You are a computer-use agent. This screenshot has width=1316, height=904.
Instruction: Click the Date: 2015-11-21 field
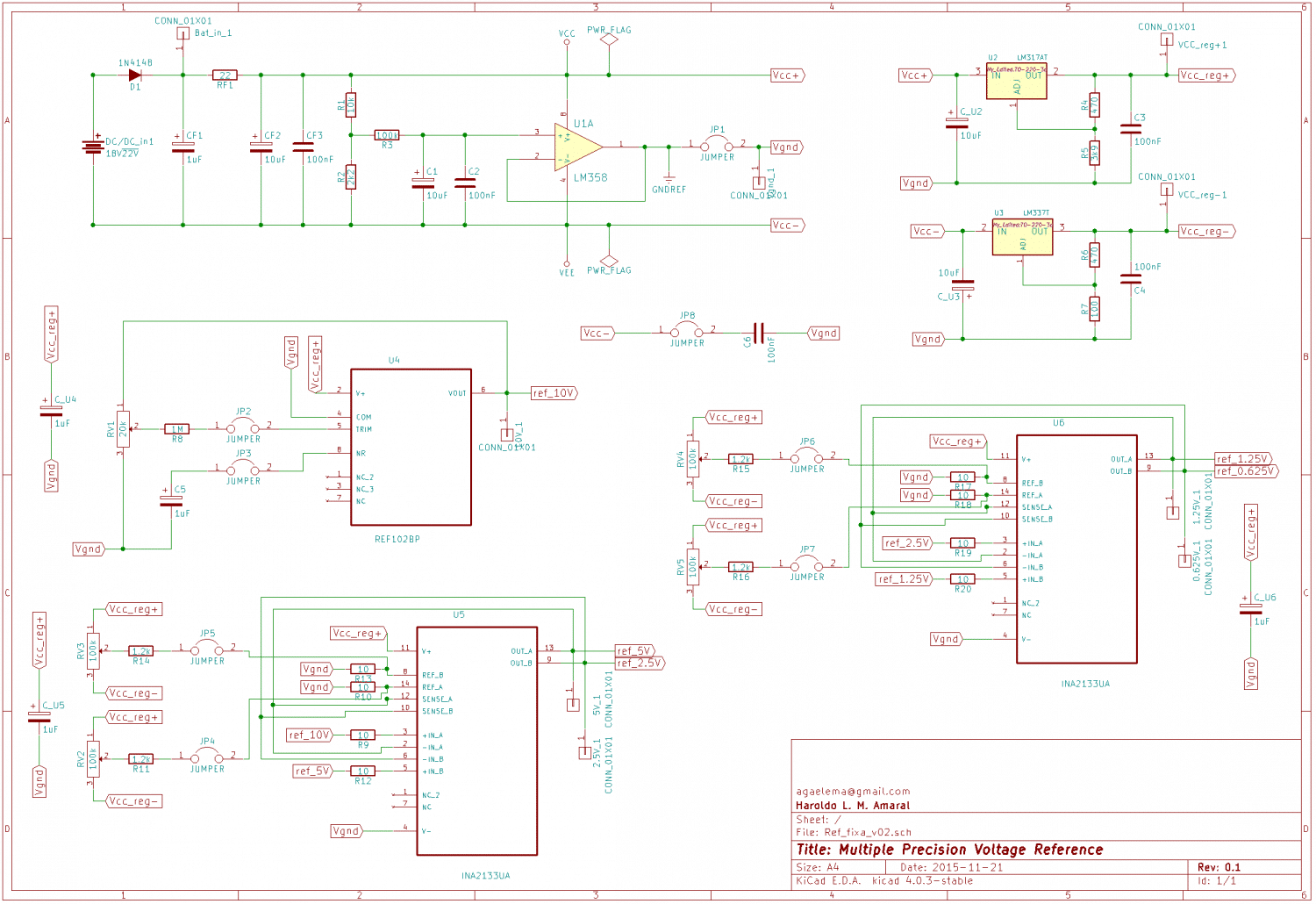[x=951, y=867]
